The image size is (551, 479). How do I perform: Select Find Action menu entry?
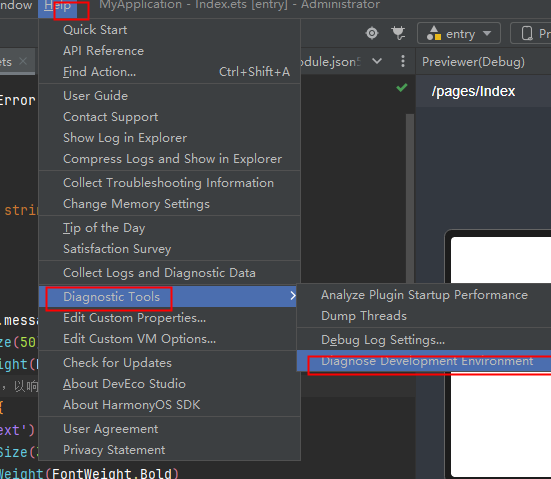[169, 72]
